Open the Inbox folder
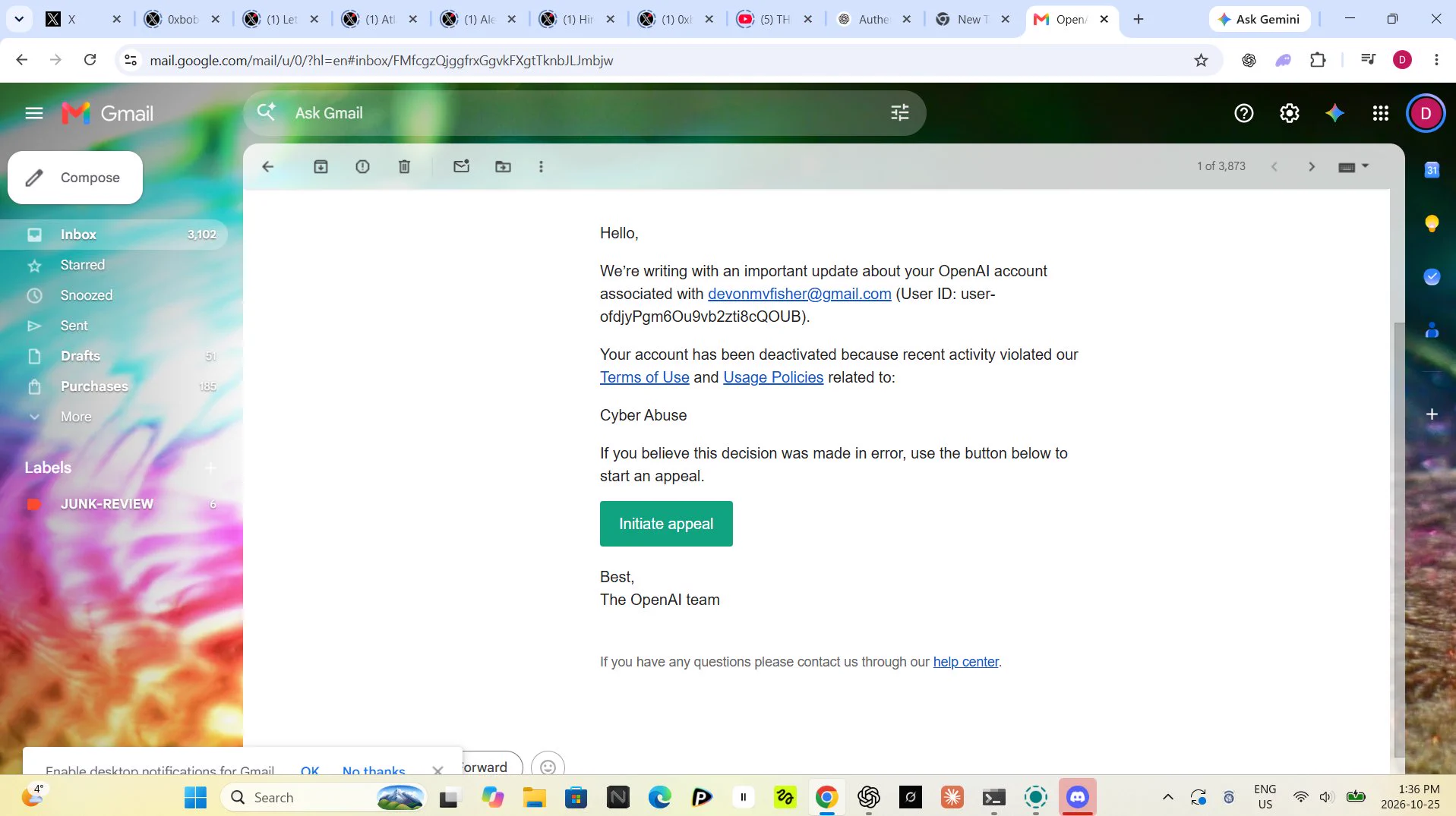 pyautogui.click(x=114, y=235)
